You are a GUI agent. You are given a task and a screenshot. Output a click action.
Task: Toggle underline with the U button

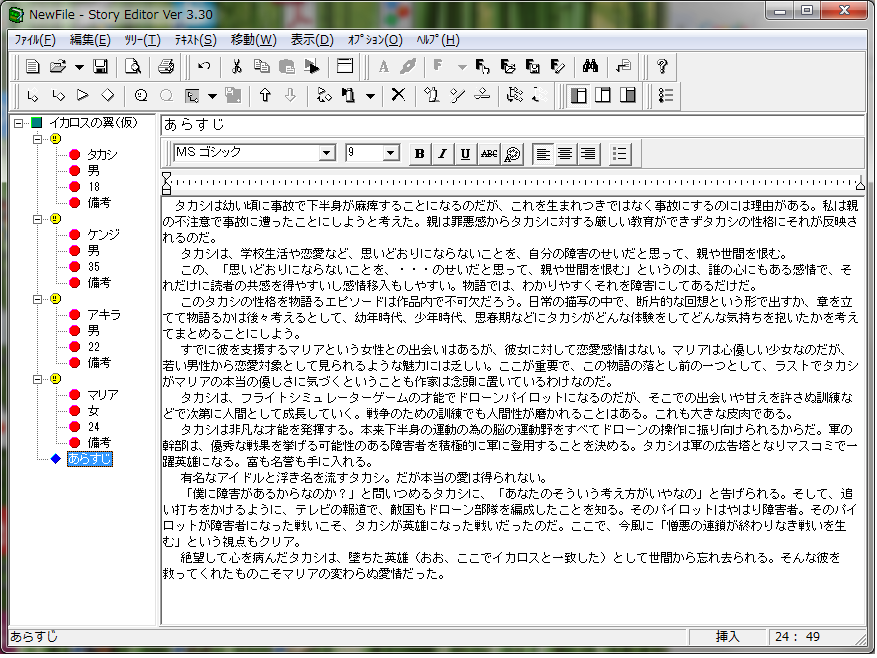point(465,154)
